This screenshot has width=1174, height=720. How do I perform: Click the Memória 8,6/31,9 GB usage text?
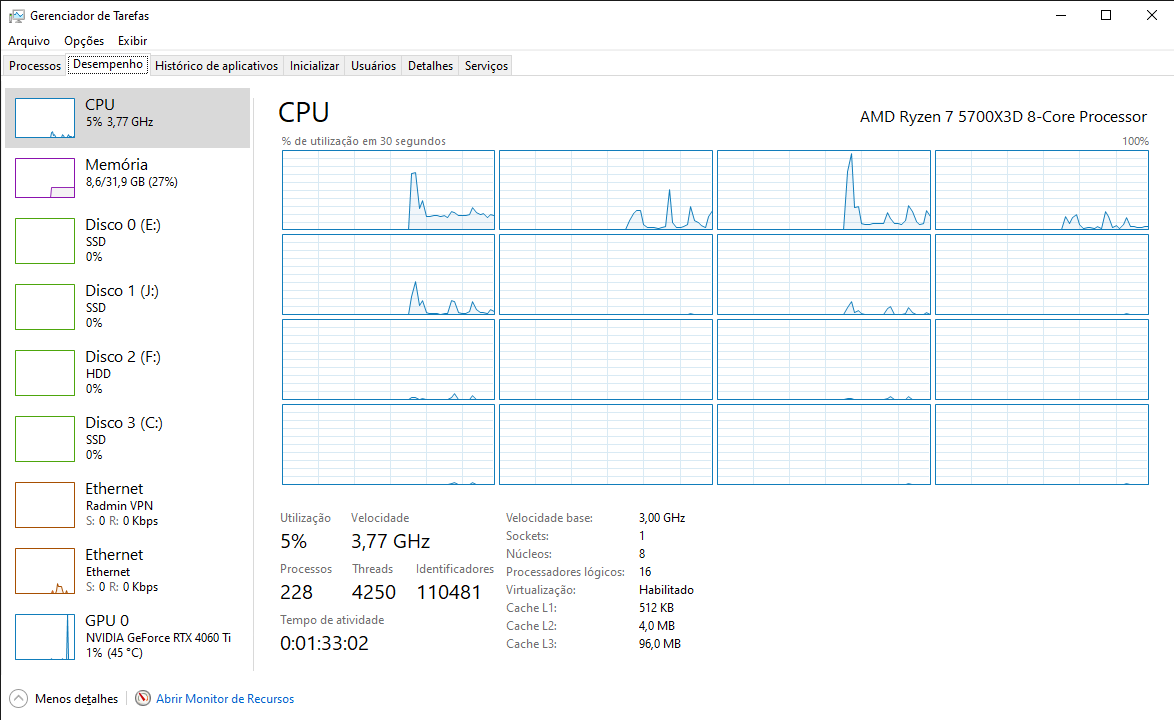131,182
